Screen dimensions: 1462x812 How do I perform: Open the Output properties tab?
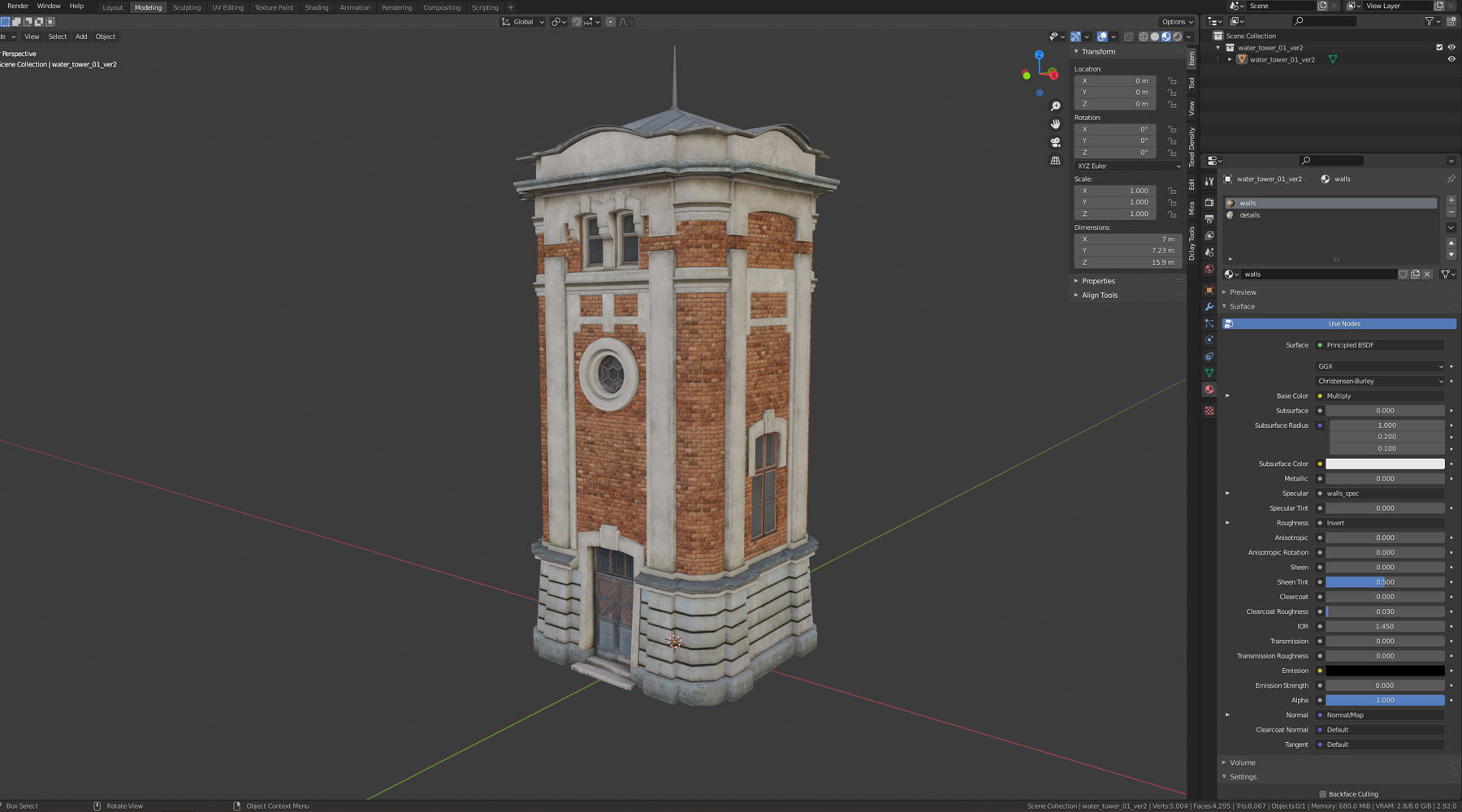[1209, 219]
